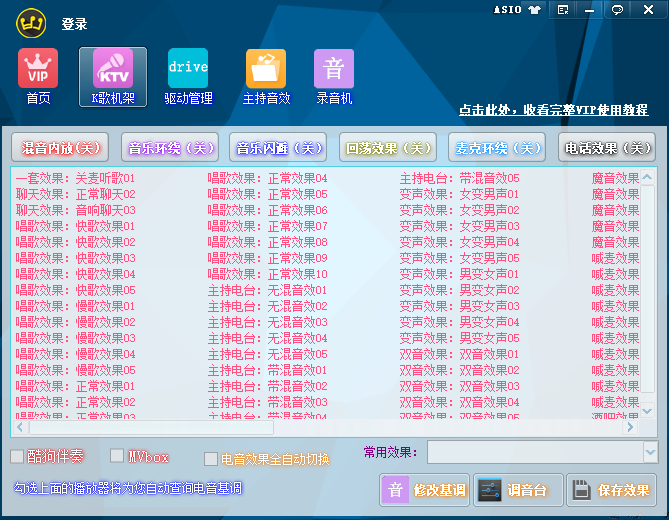Open the 调音台 mixer button
The width and height of the screenshot is (669, 520).
point(518,490)
